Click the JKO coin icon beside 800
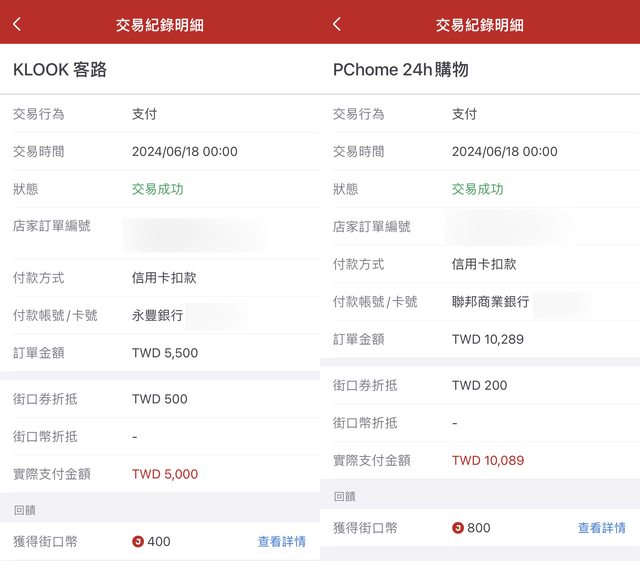 pos(458,528)
